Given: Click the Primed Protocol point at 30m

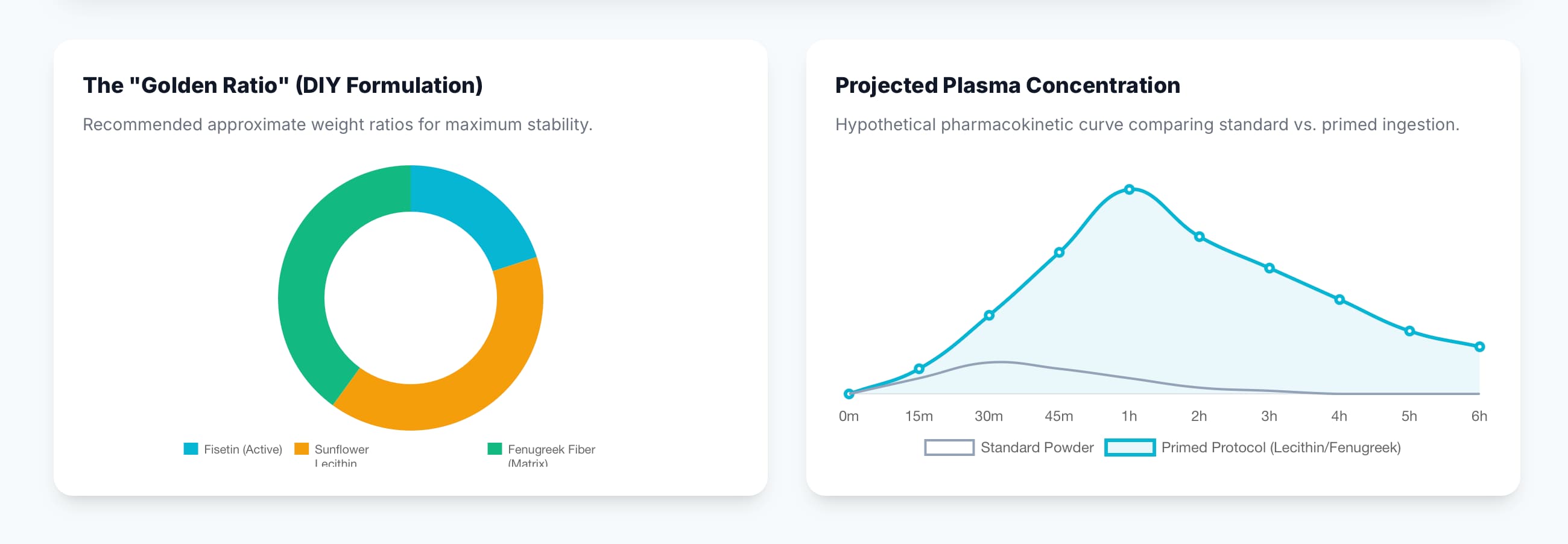Looking at the screenshot, I should (x=989, y=315).
